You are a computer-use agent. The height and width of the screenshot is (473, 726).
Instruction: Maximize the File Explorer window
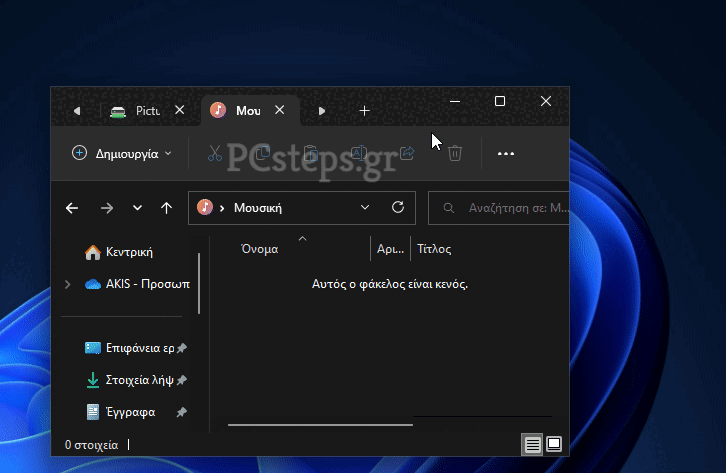tap(500, 101)
